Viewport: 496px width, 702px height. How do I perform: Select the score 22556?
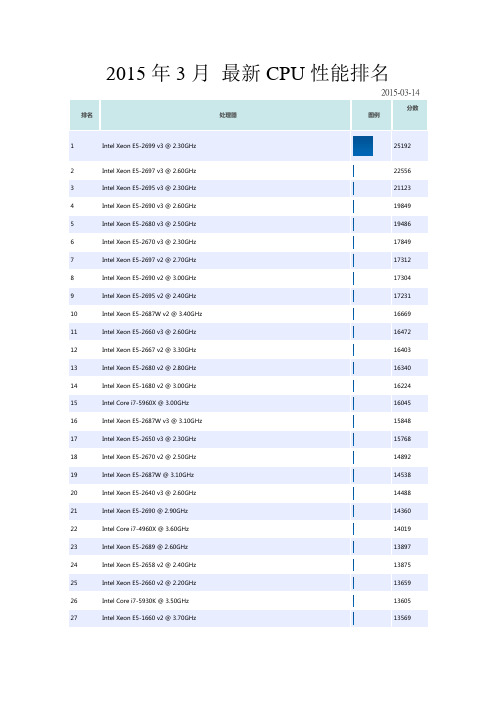click(402, 171)
